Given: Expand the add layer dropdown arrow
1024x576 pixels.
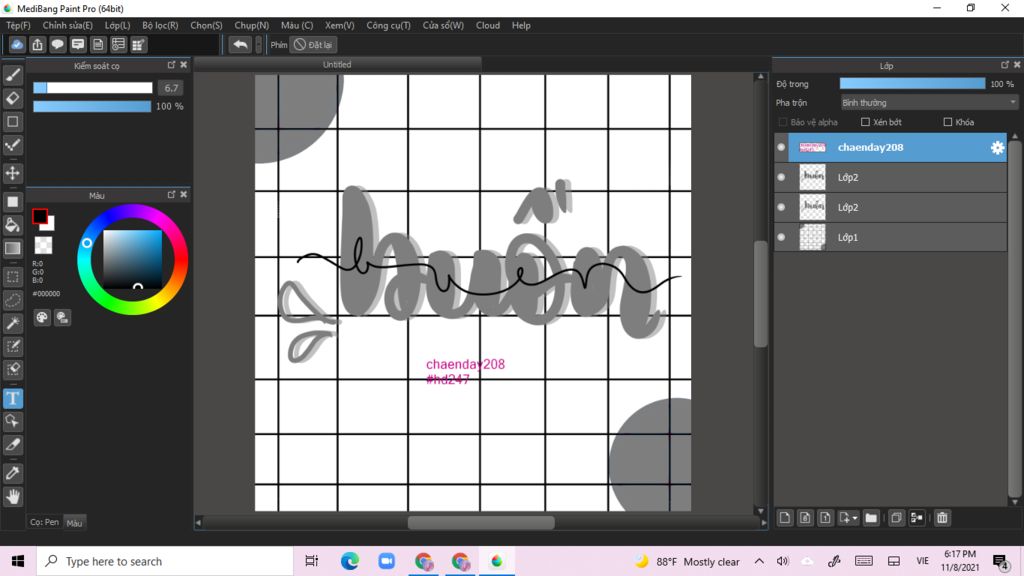Looking at the screenshot, I should click(x=854, y=518).
